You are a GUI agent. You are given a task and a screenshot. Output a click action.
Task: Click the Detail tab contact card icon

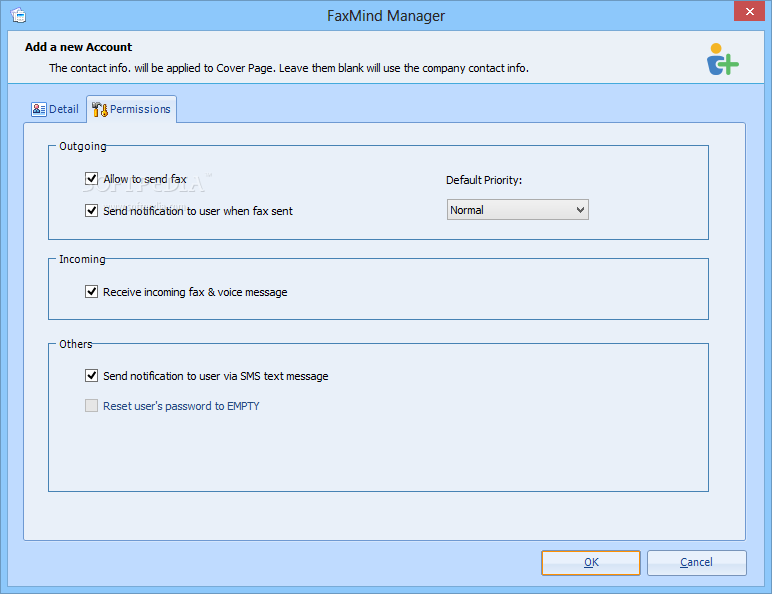point(38,109)
